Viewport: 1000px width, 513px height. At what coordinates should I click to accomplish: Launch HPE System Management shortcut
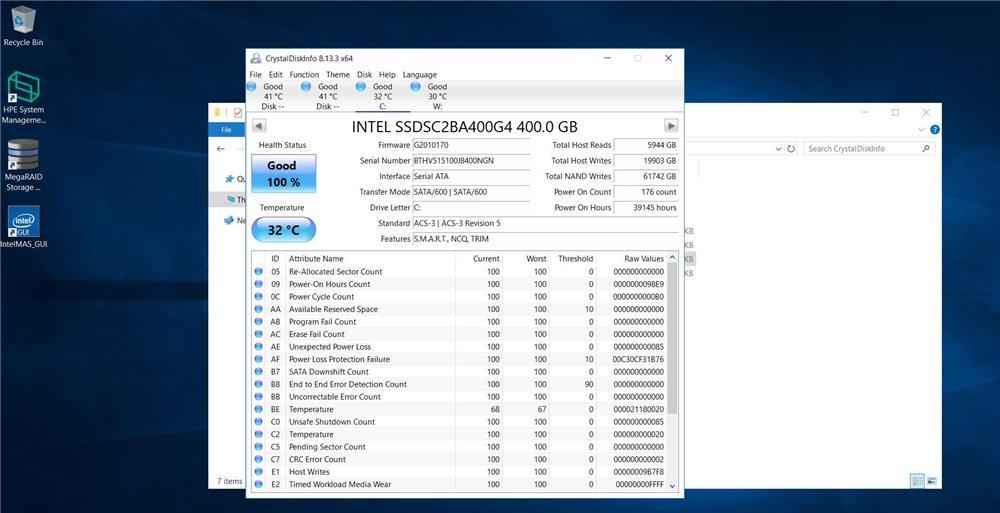[x=24, y=98]
